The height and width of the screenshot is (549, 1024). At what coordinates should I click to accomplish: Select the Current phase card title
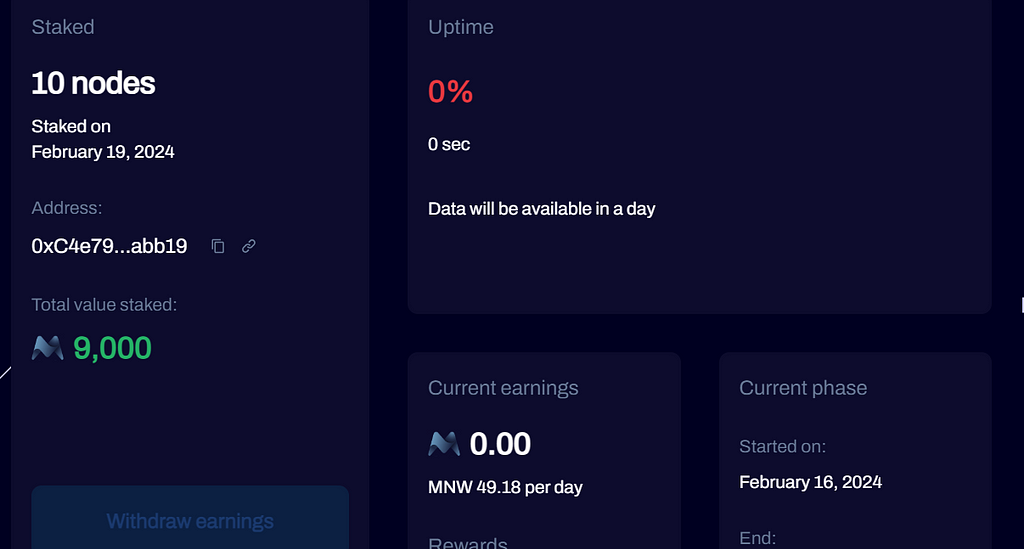(803, 388)
